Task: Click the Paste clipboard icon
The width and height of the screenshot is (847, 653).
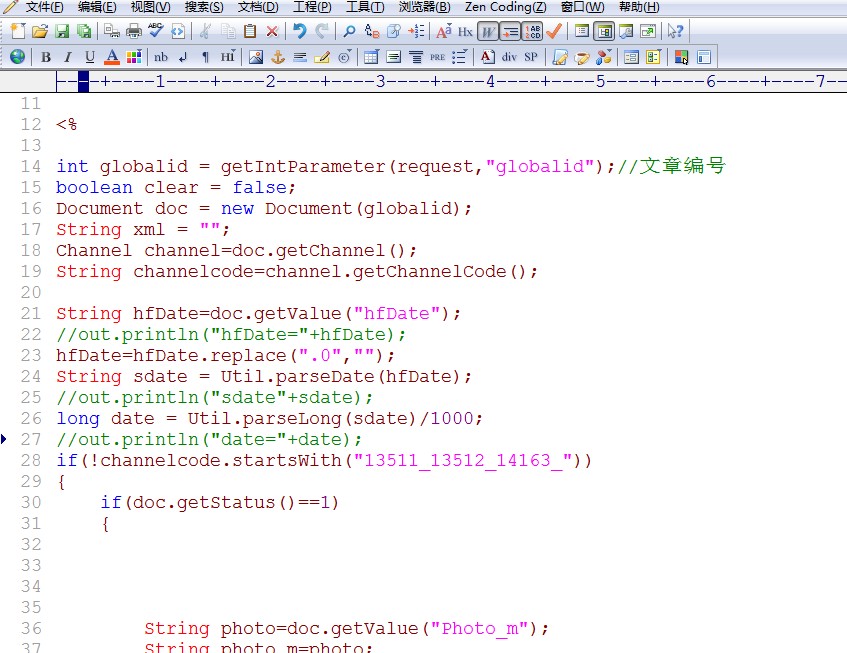Action: [250, 31]
